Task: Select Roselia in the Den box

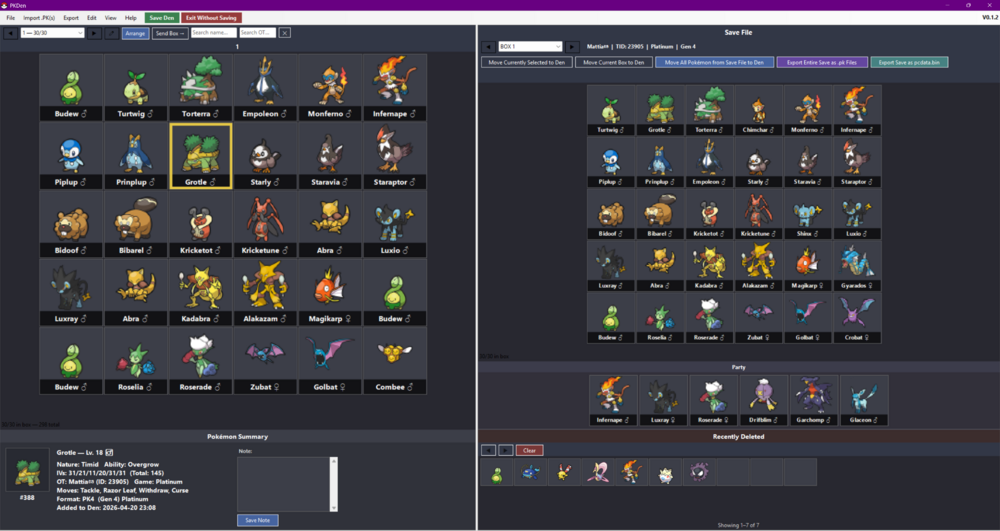Action: (136, 361)
